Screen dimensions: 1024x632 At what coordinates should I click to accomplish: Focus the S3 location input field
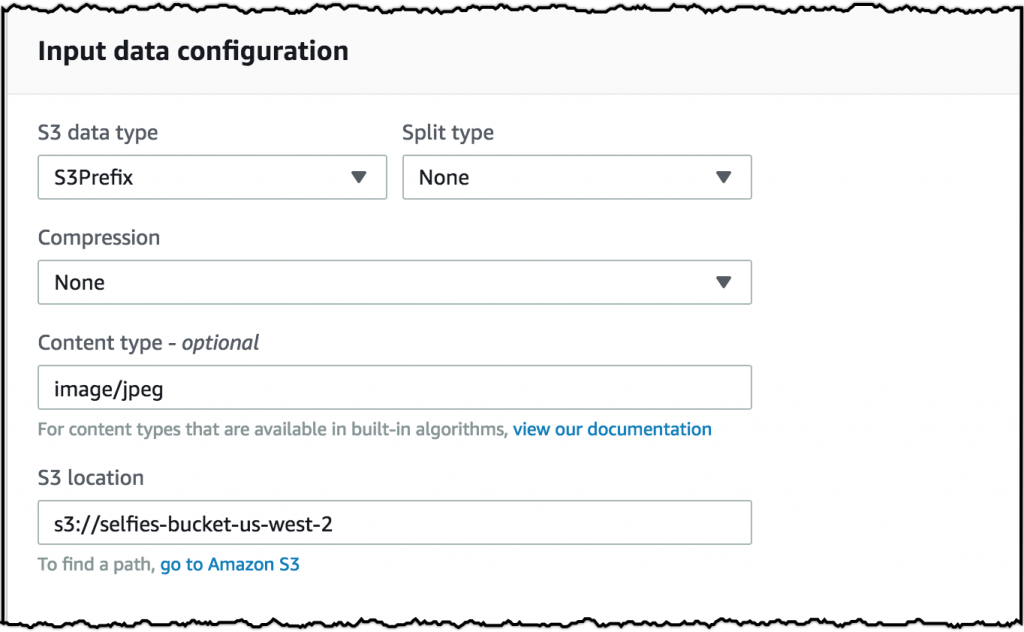point(394,522)
